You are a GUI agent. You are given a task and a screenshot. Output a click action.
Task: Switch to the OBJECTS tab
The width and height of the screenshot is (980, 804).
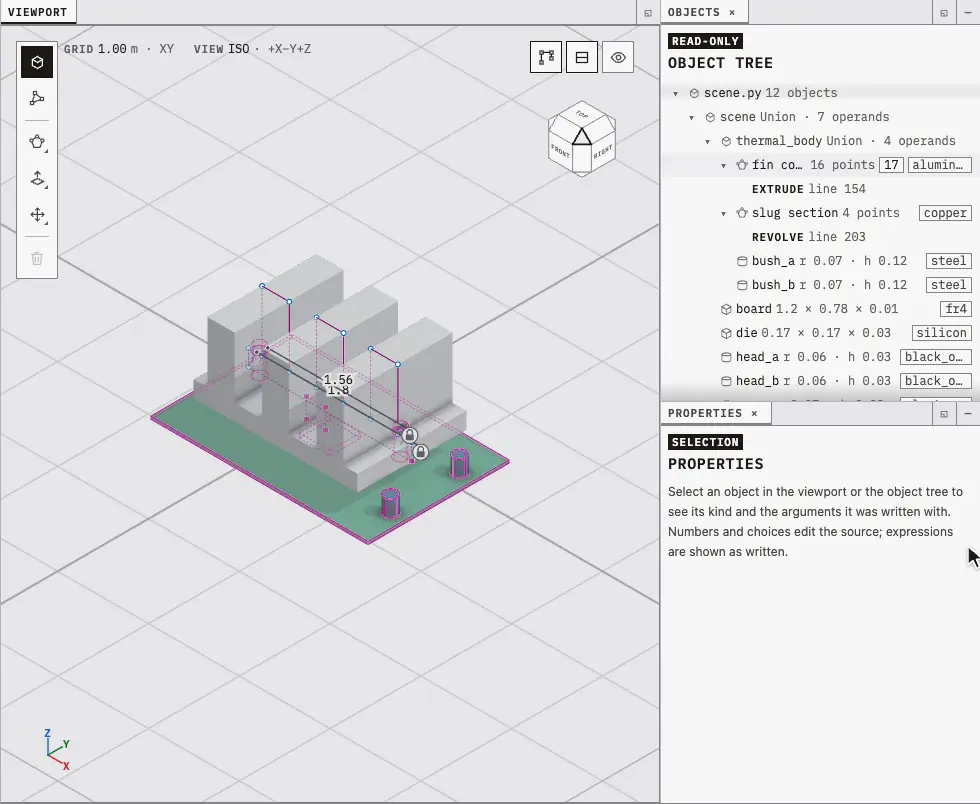click(x=694, y=12)
